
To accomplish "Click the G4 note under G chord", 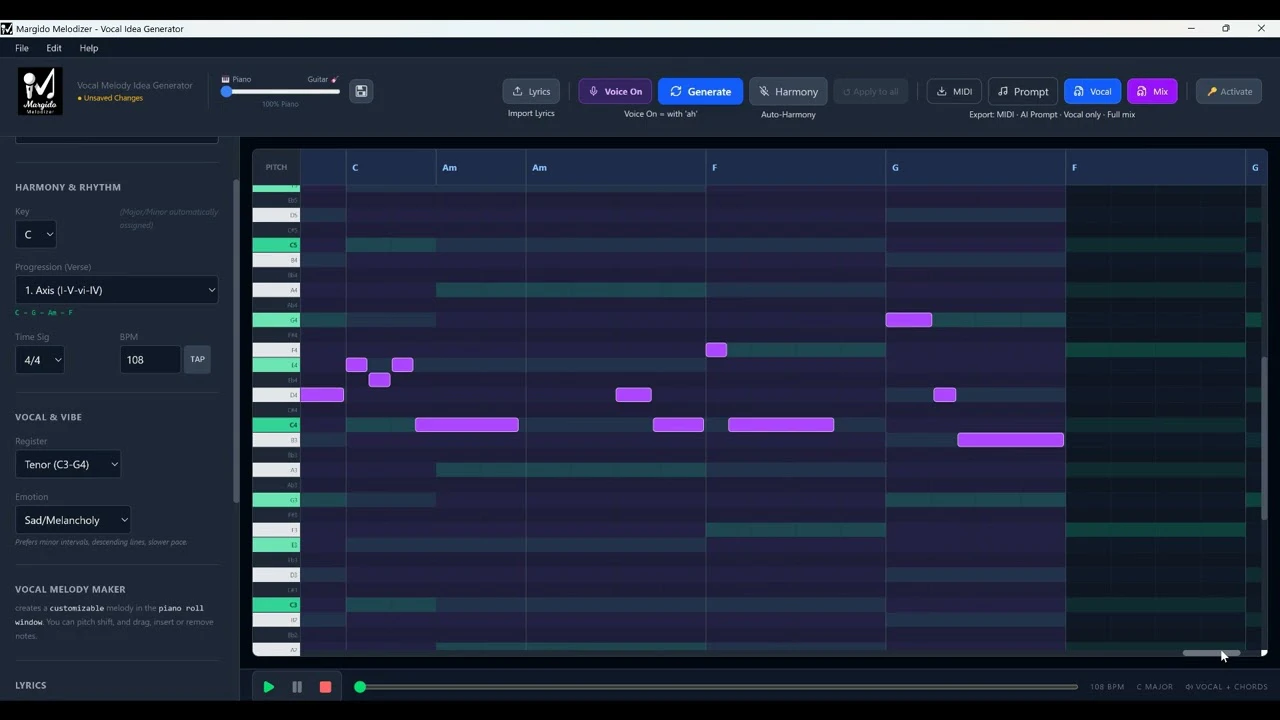I will coord(909,320).
